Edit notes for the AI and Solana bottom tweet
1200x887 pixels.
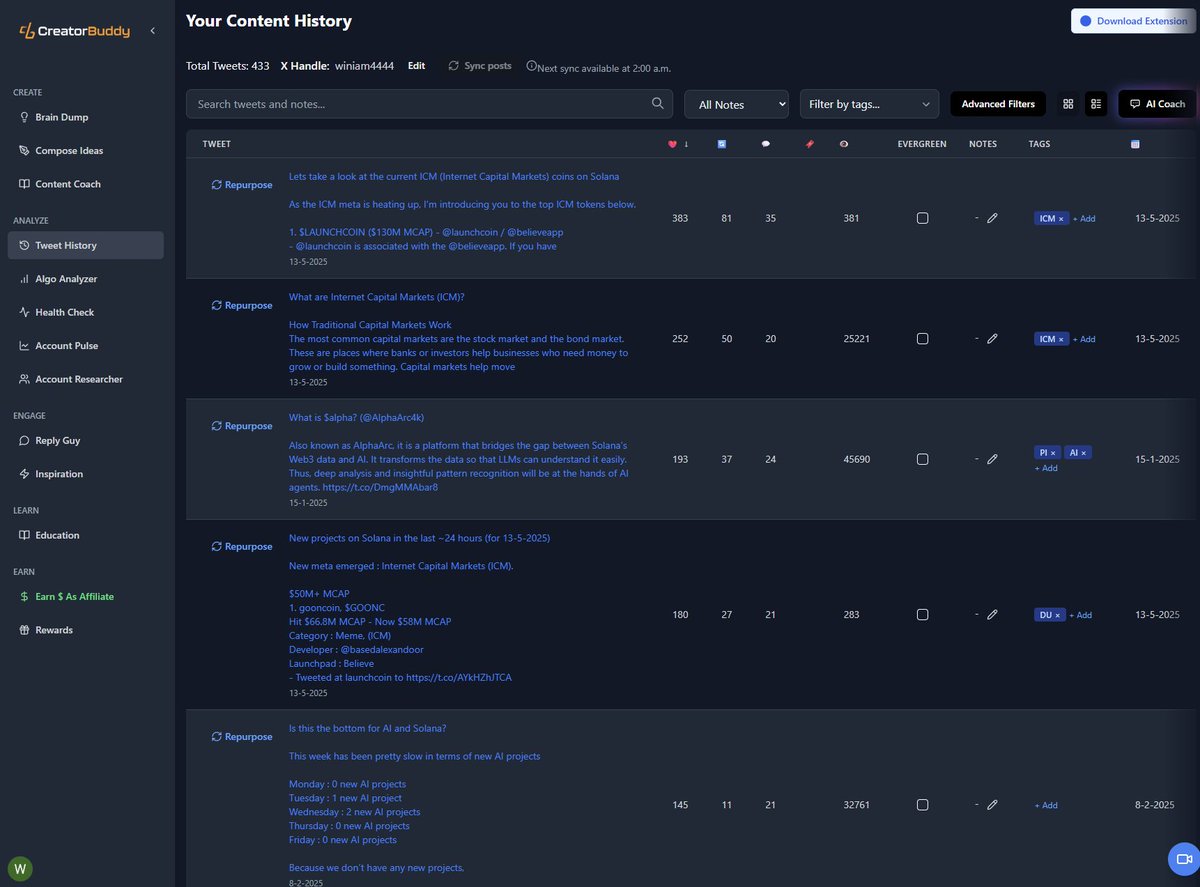click(992, 805)
